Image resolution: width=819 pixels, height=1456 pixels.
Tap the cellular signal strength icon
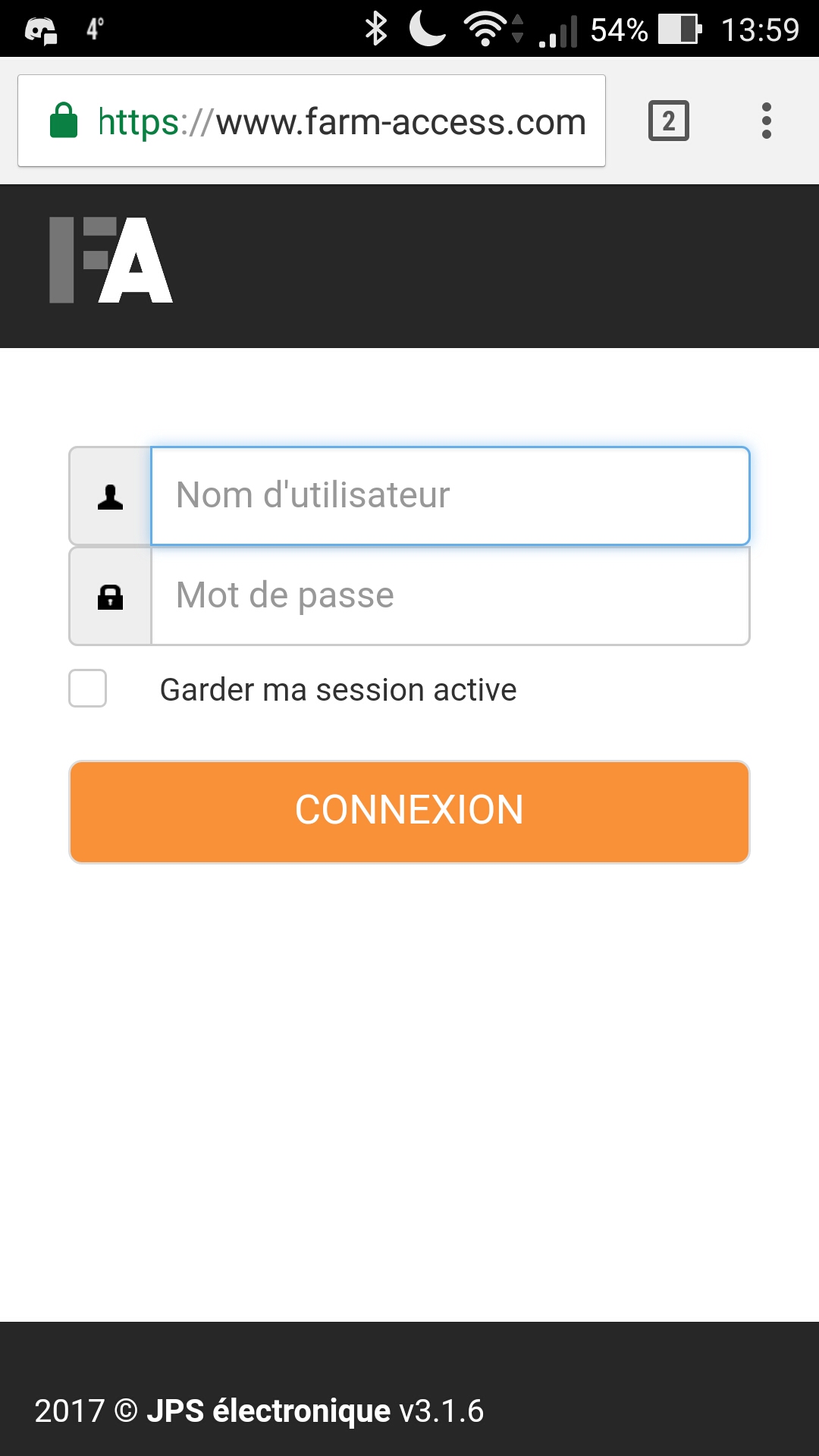[x=558, y=31]
